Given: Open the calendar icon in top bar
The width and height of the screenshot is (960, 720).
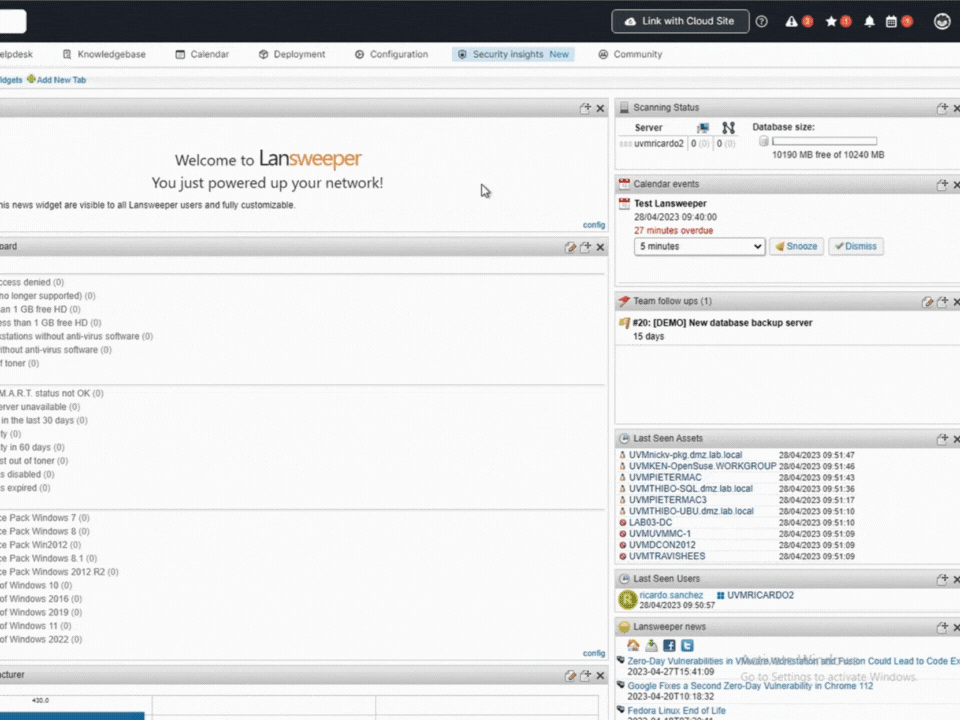Looking at the screenshot, I should tap(893, 21).
